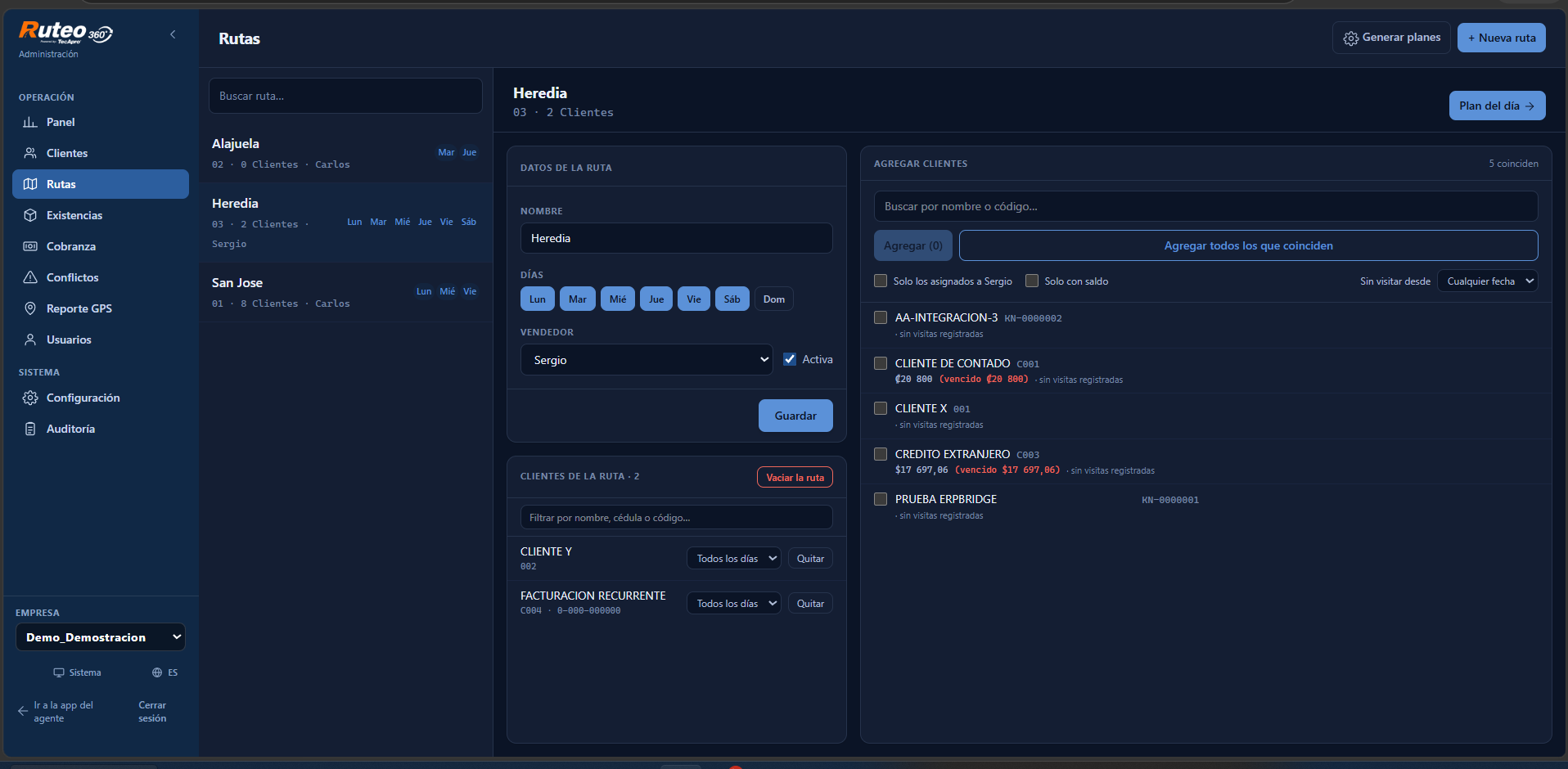Focus the Buscar ruta search field
This screenshot has height=769, width=1568.
click(x=345, y=96)
